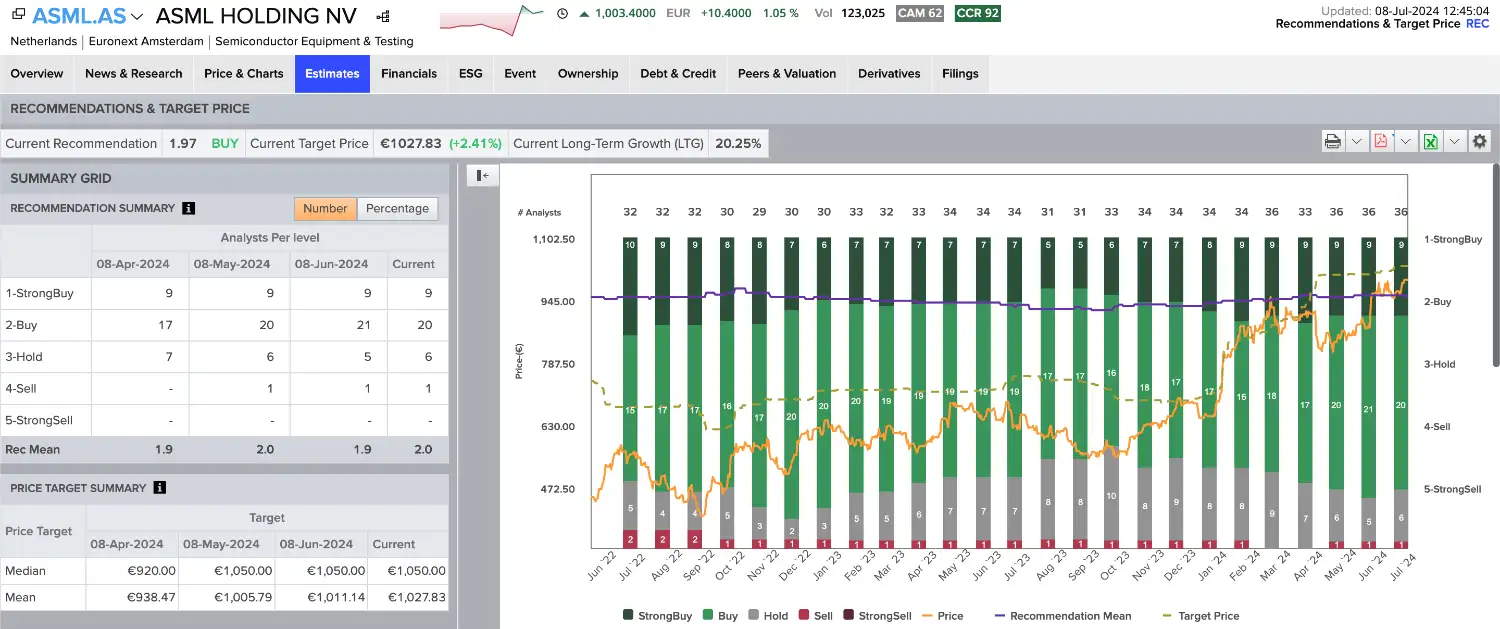The image size is (1500, 629).
Task: Click the Vol 123,025 volume figure
Action: click(x=850, y=13)
